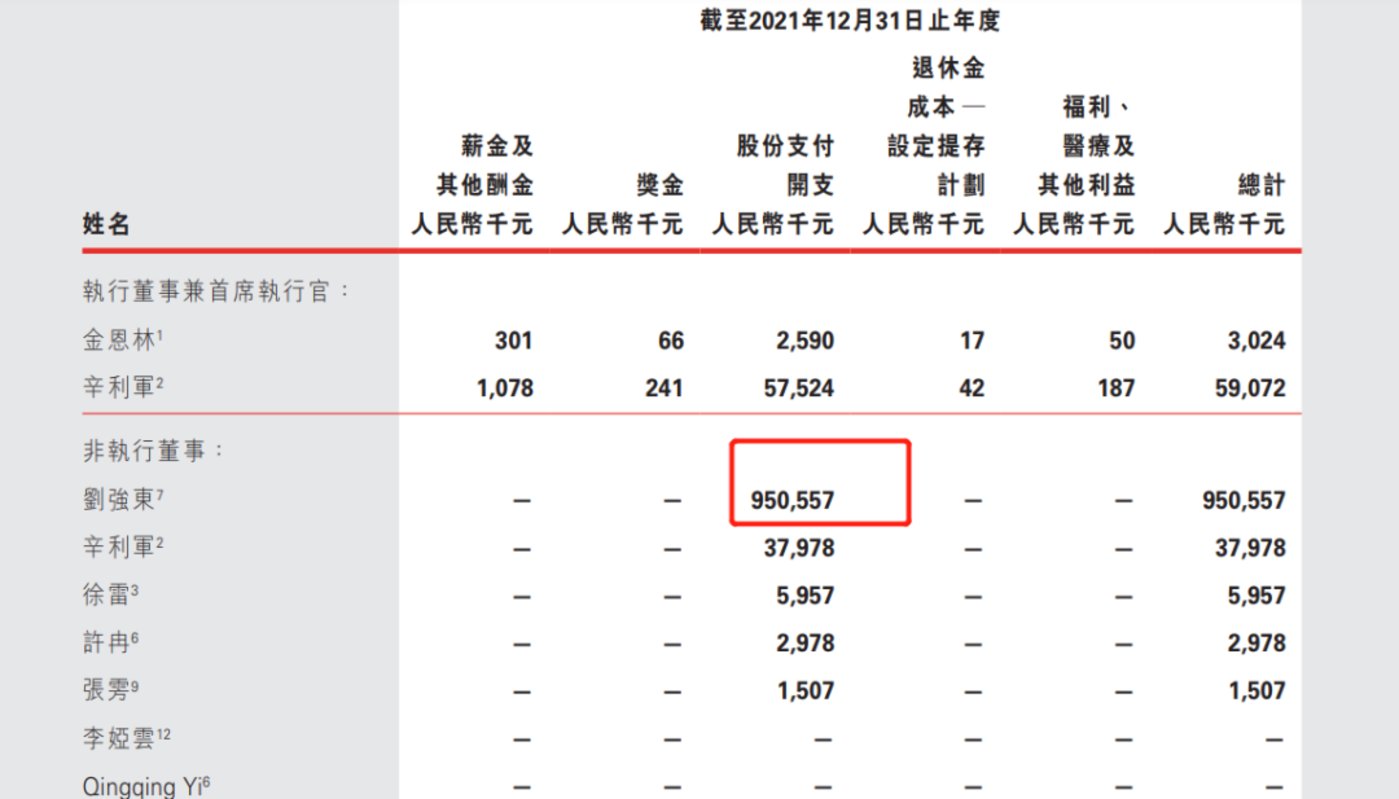Select the share payment value 57,524

pyautogui.click(x=798, y=388)
